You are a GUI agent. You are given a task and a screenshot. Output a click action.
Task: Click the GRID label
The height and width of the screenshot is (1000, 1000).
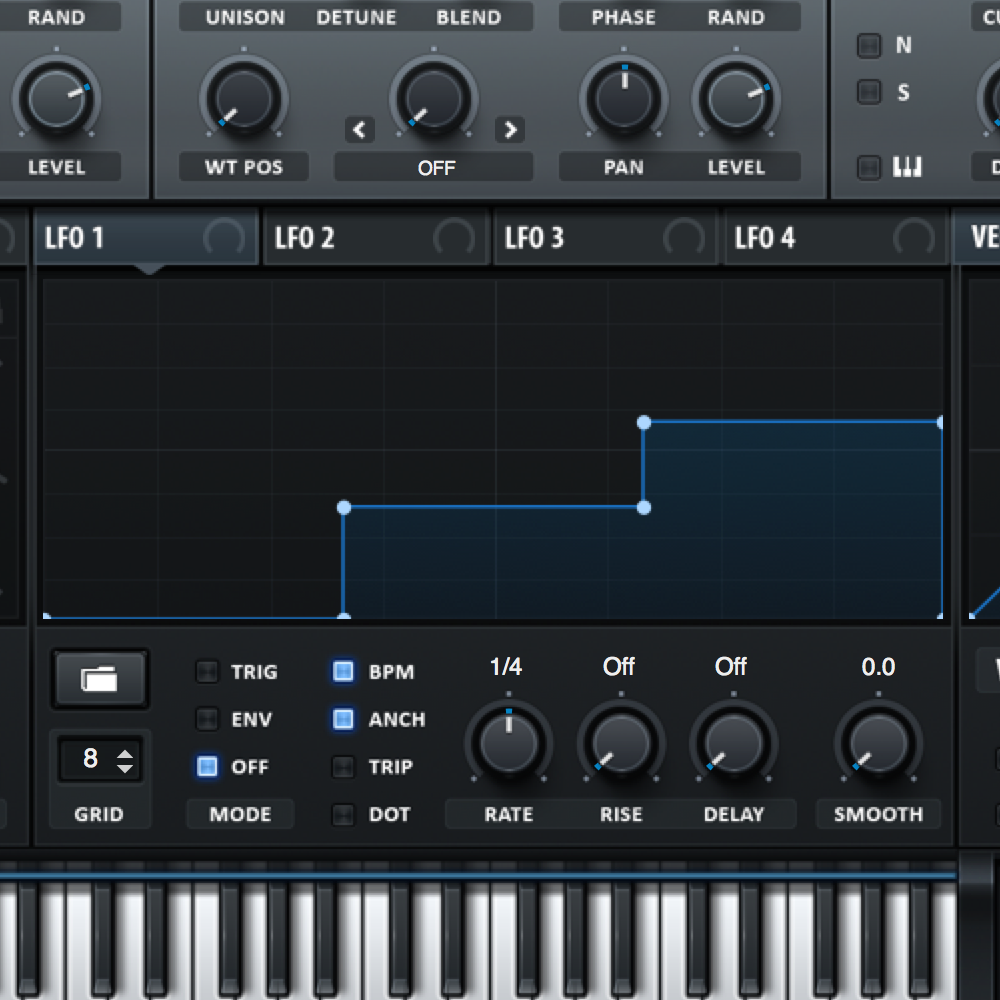[x=99, y=814]
